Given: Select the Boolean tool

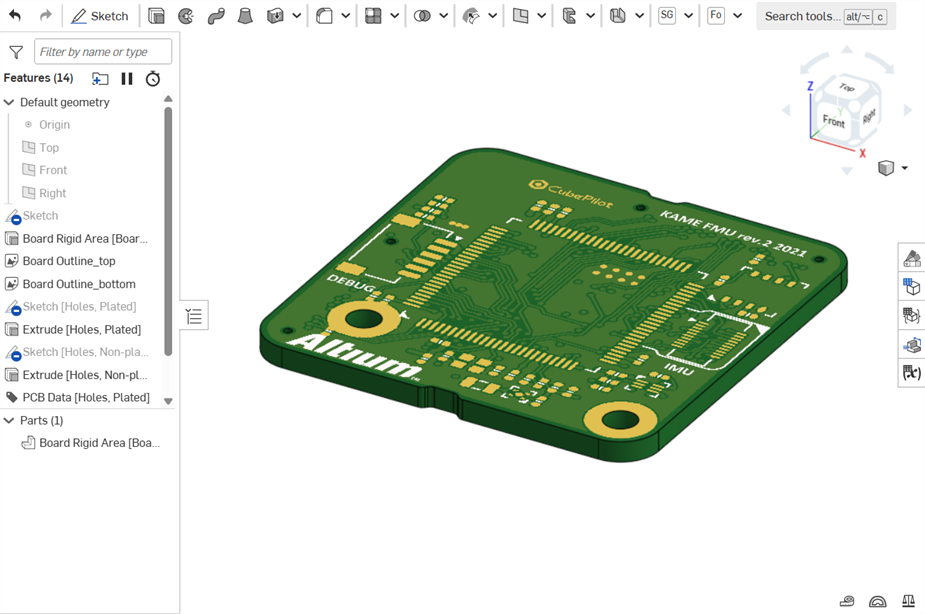Looking at the screenshot, I should point(422,16).
